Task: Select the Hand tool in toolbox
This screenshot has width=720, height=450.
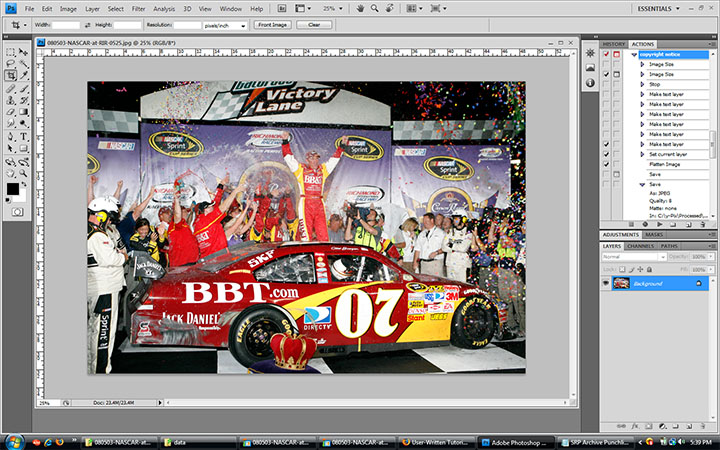Action: click(x=11, y=173)
